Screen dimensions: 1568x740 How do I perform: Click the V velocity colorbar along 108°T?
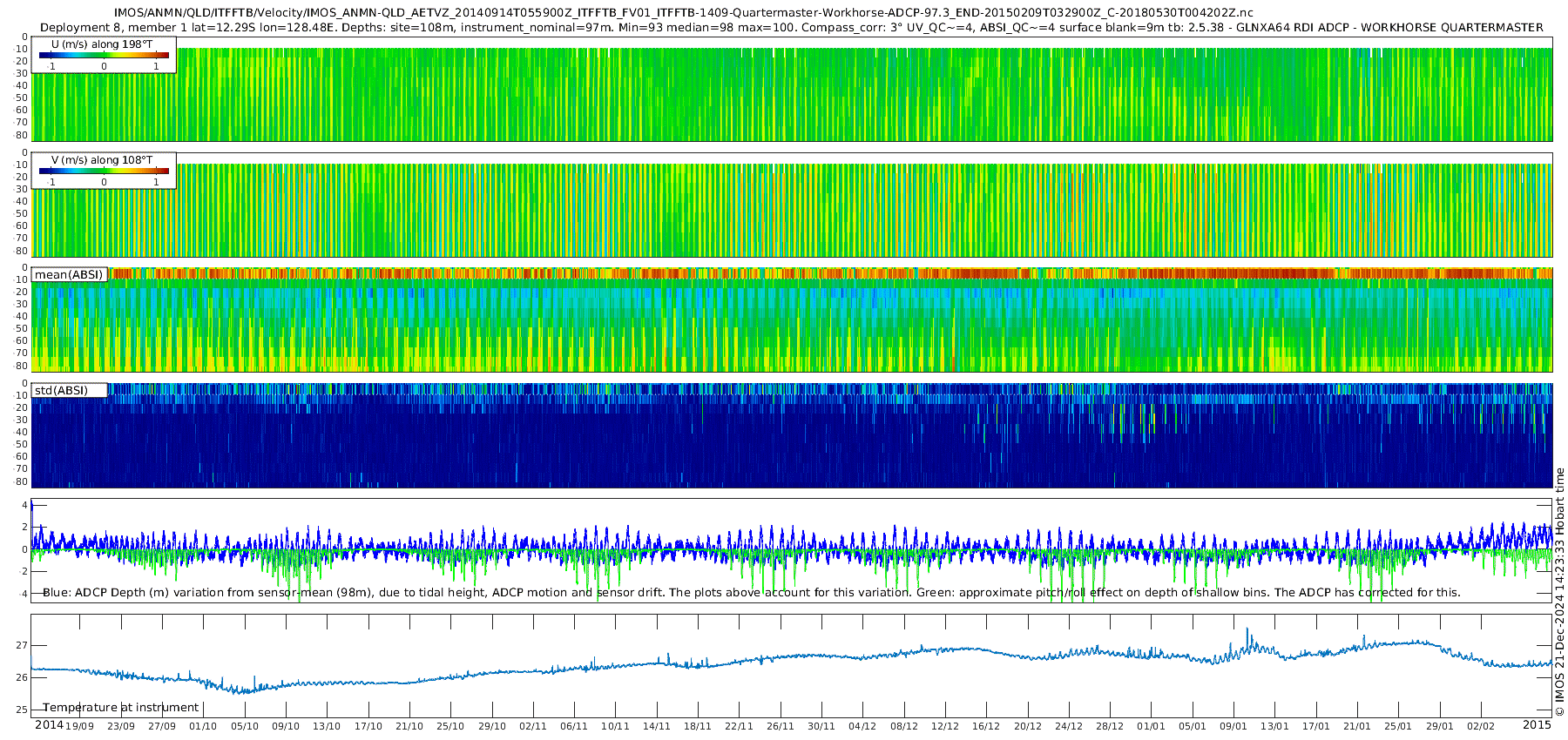pos(104,171)
